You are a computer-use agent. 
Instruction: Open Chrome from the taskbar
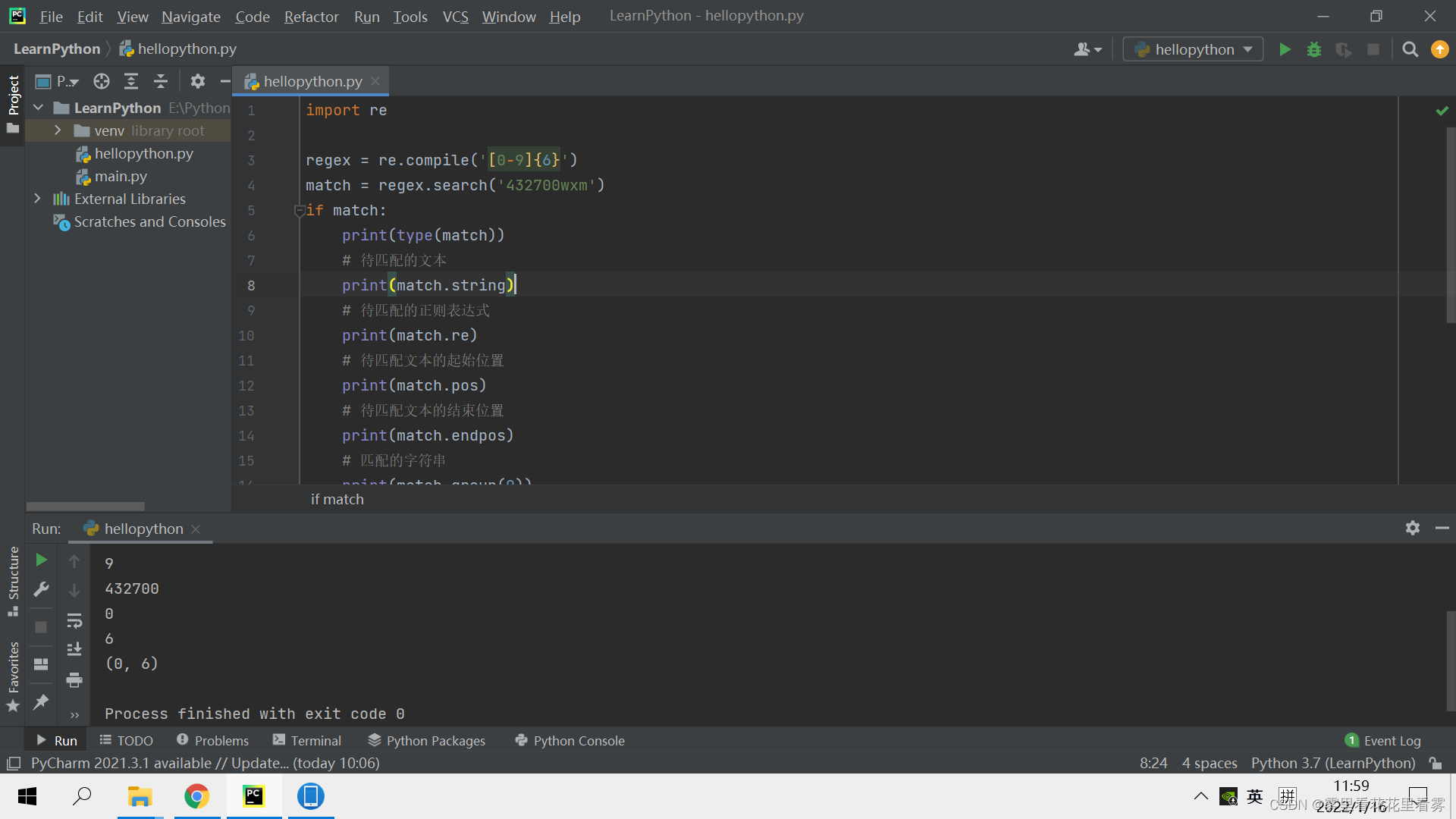pyautogui.click(x=197, y=796)
